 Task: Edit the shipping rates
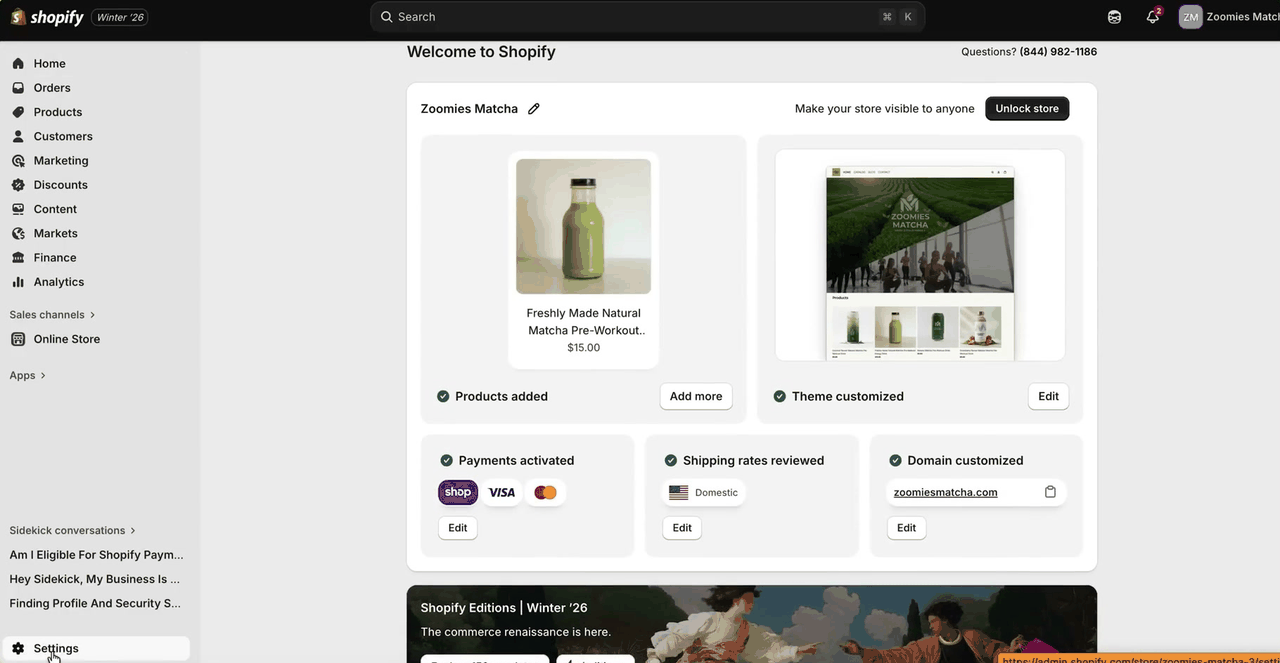click(x=682, y=528)
